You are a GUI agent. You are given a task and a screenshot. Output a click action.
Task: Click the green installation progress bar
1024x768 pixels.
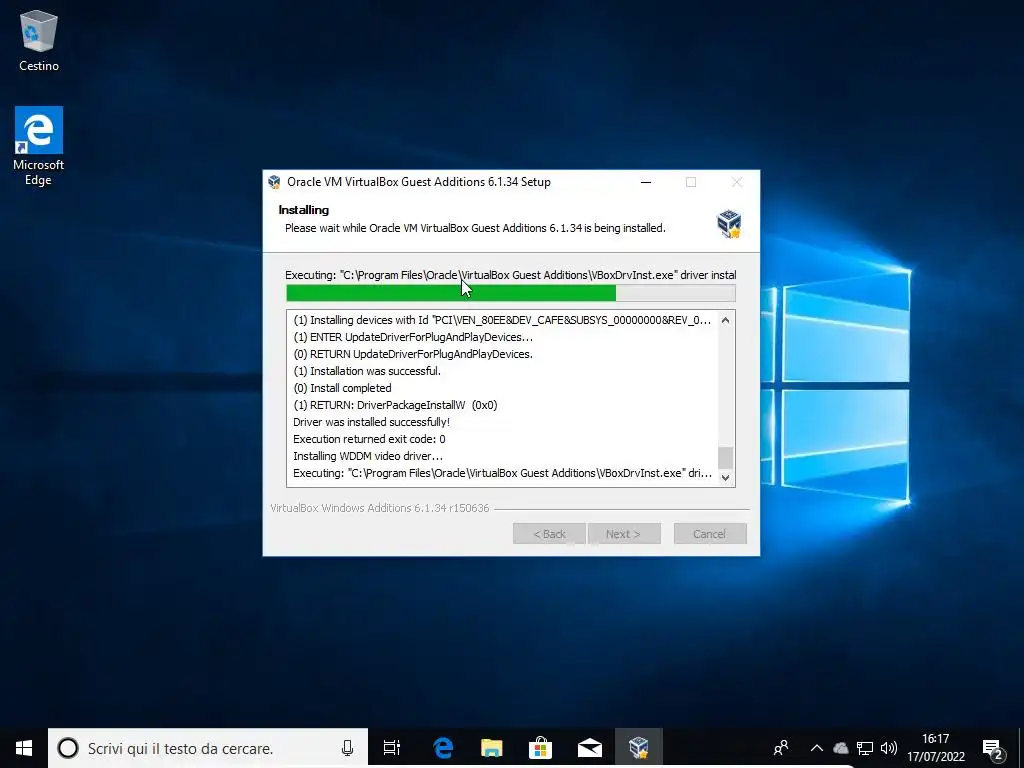(x=511, y=293)
